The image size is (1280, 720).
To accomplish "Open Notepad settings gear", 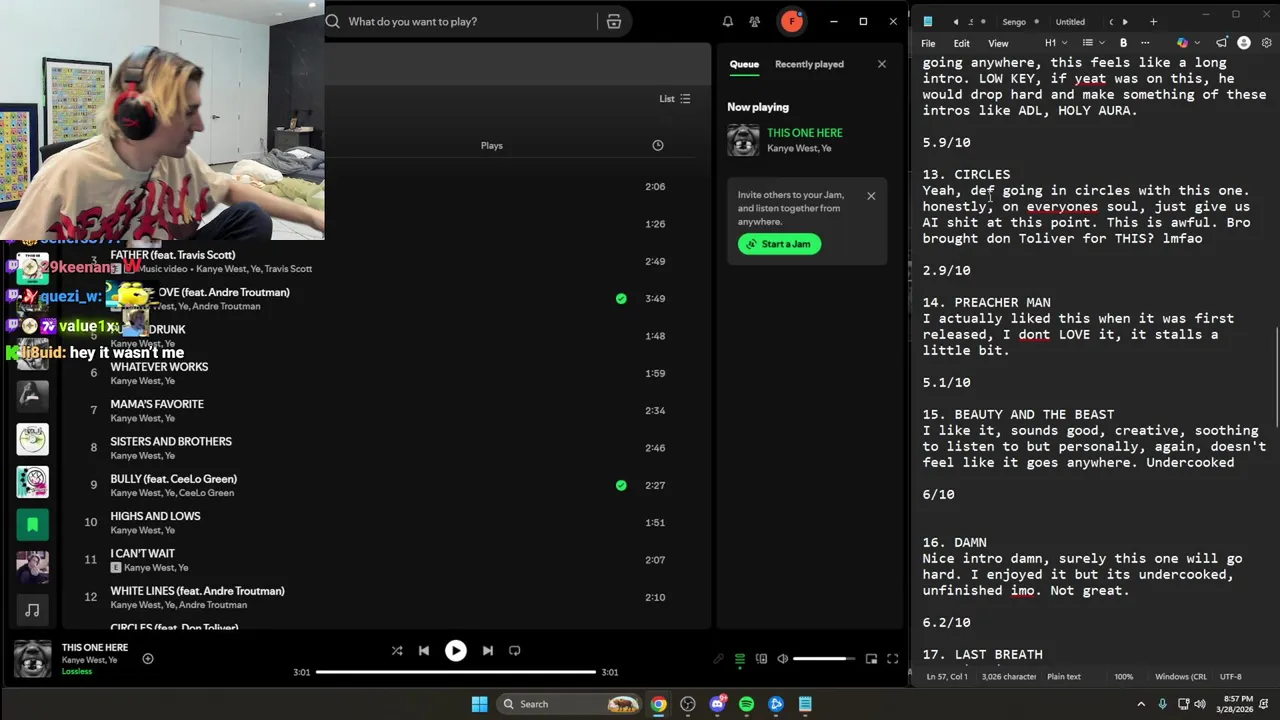I will [1267, 43].
